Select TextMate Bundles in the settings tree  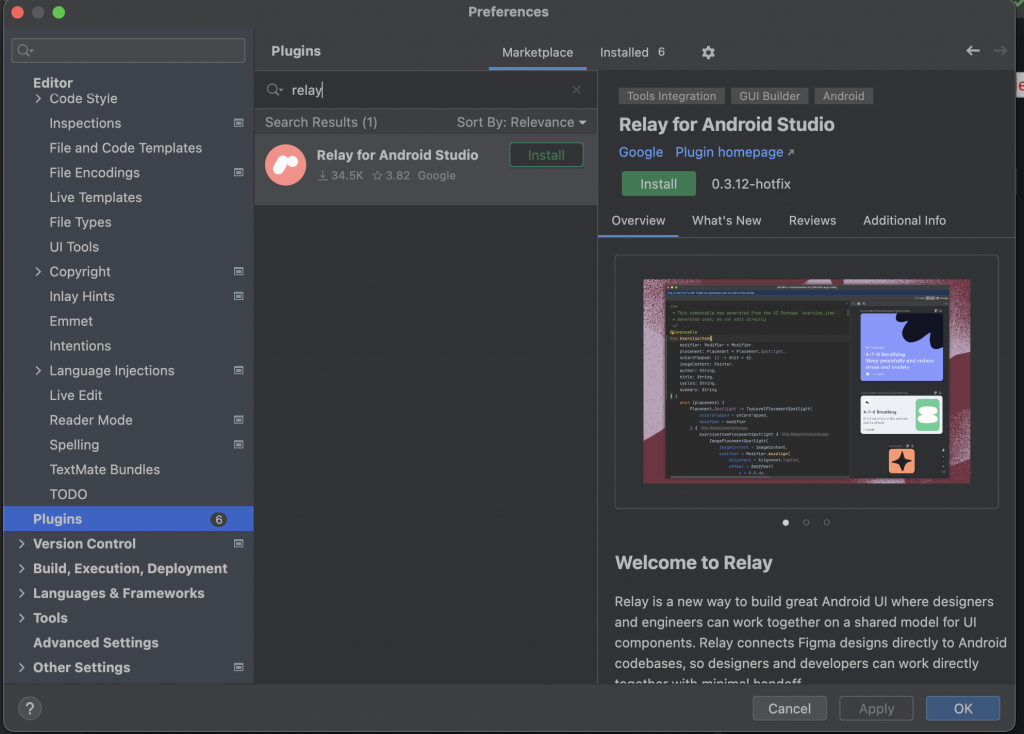104,470
